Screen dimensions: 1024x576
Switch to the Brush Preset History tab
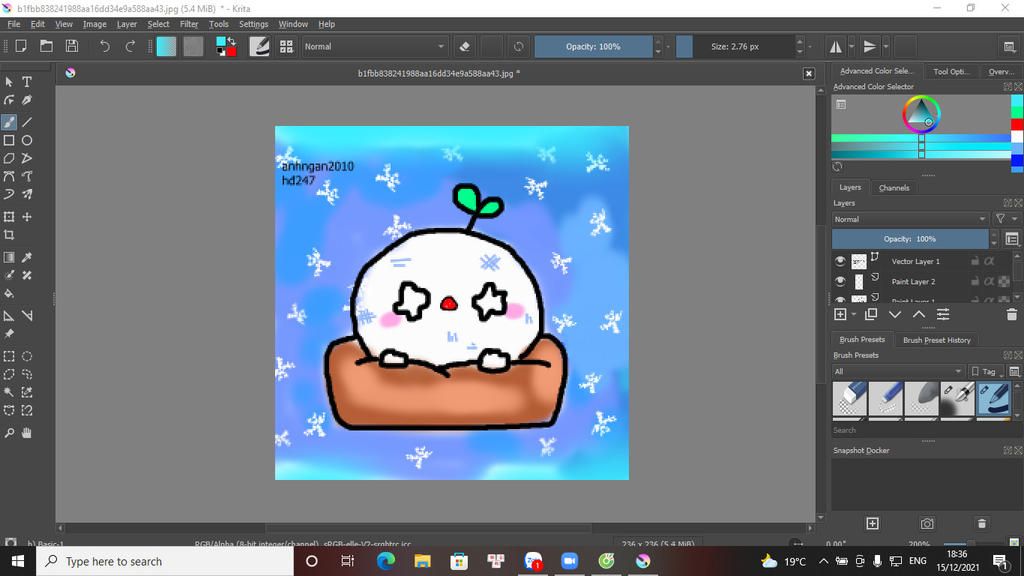coord(936,340)
